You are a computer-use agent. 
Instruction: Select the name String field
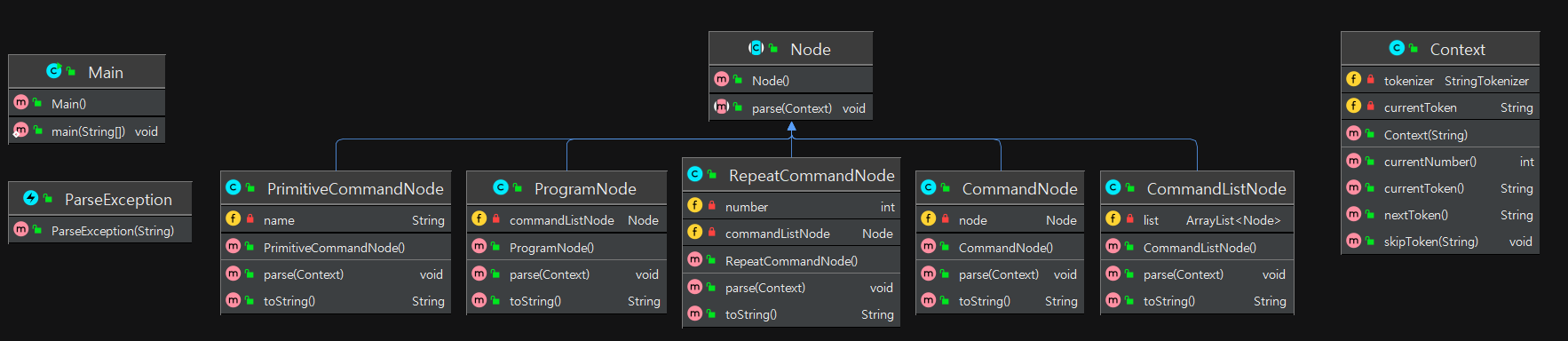tap(337, 219)
